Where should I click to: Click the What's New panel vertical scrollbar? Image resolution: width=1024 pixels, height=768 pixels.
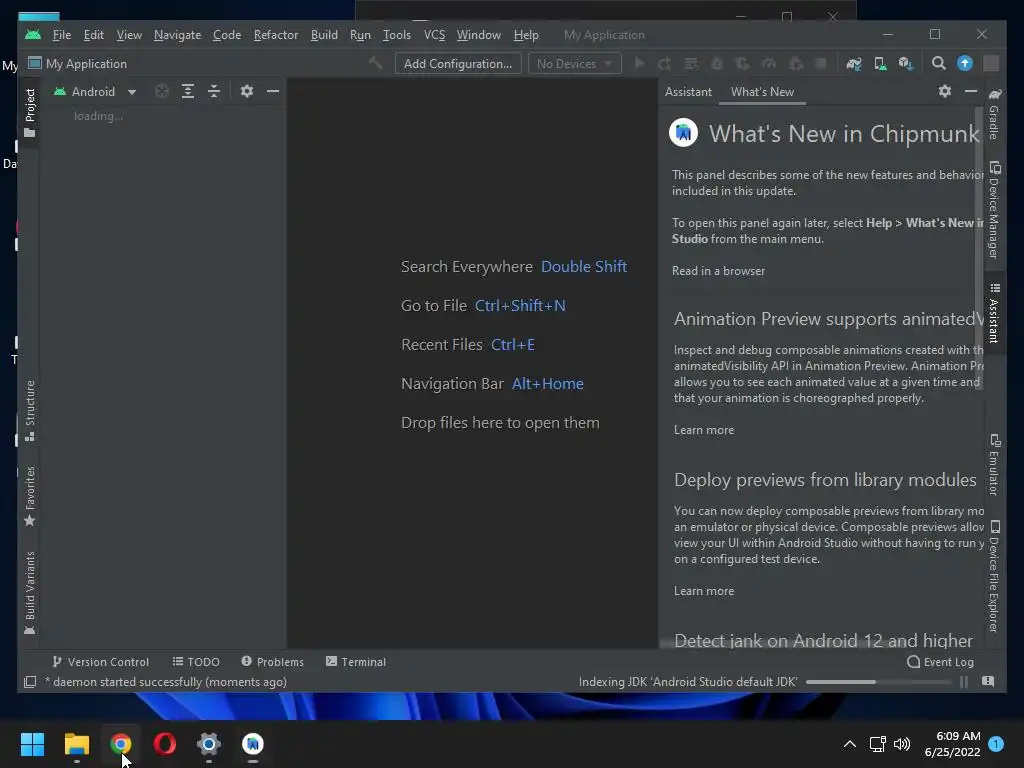[978, 248]
